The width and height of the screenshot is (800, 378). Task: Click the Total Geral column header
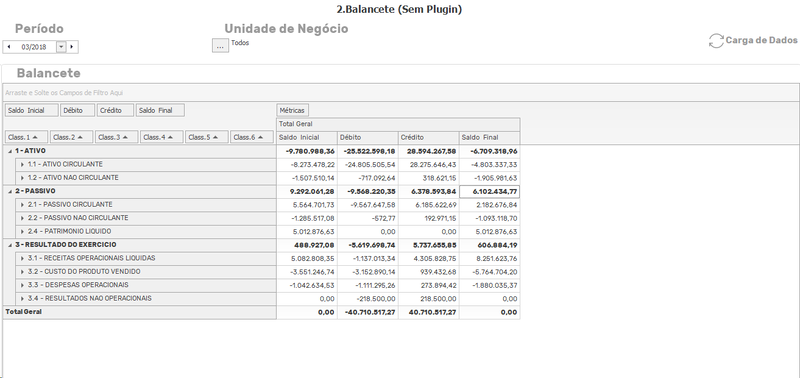coord(398,124)
